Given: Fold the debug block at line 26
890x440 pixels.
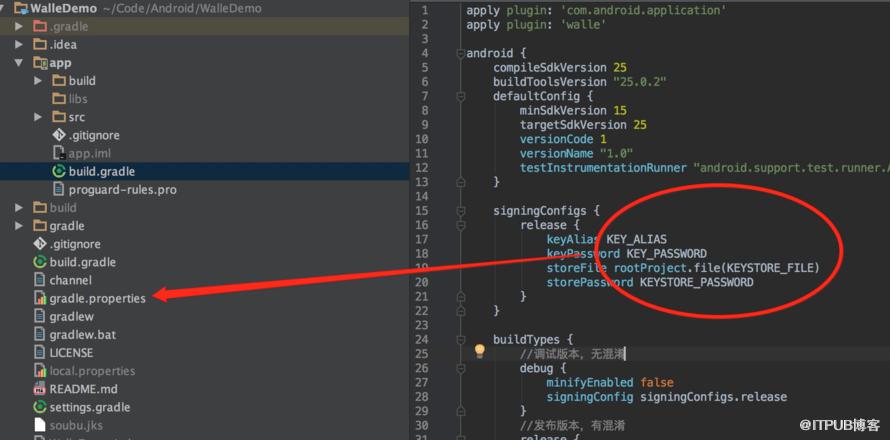Looking at the screenshot, I should click(461, 368).
